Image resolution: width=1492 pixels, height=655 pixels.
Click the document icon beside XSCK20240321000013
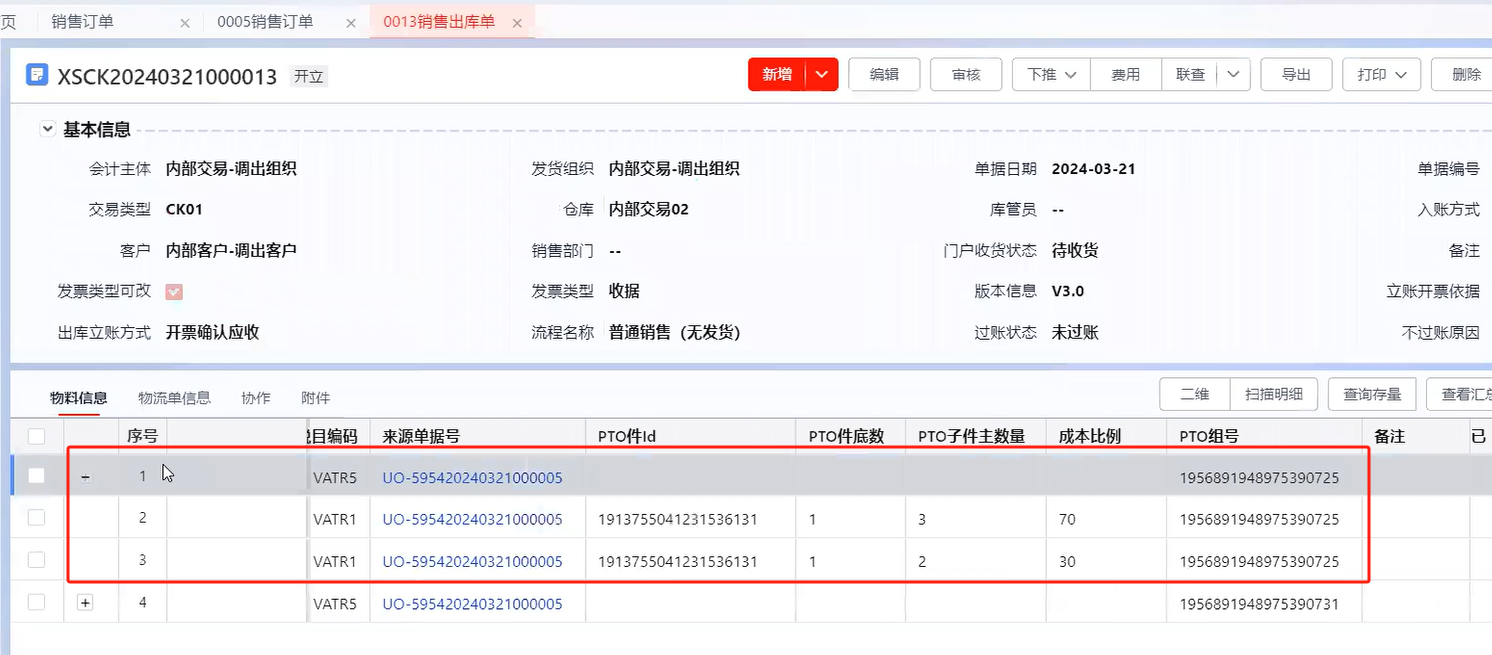[x=37, y=75]
